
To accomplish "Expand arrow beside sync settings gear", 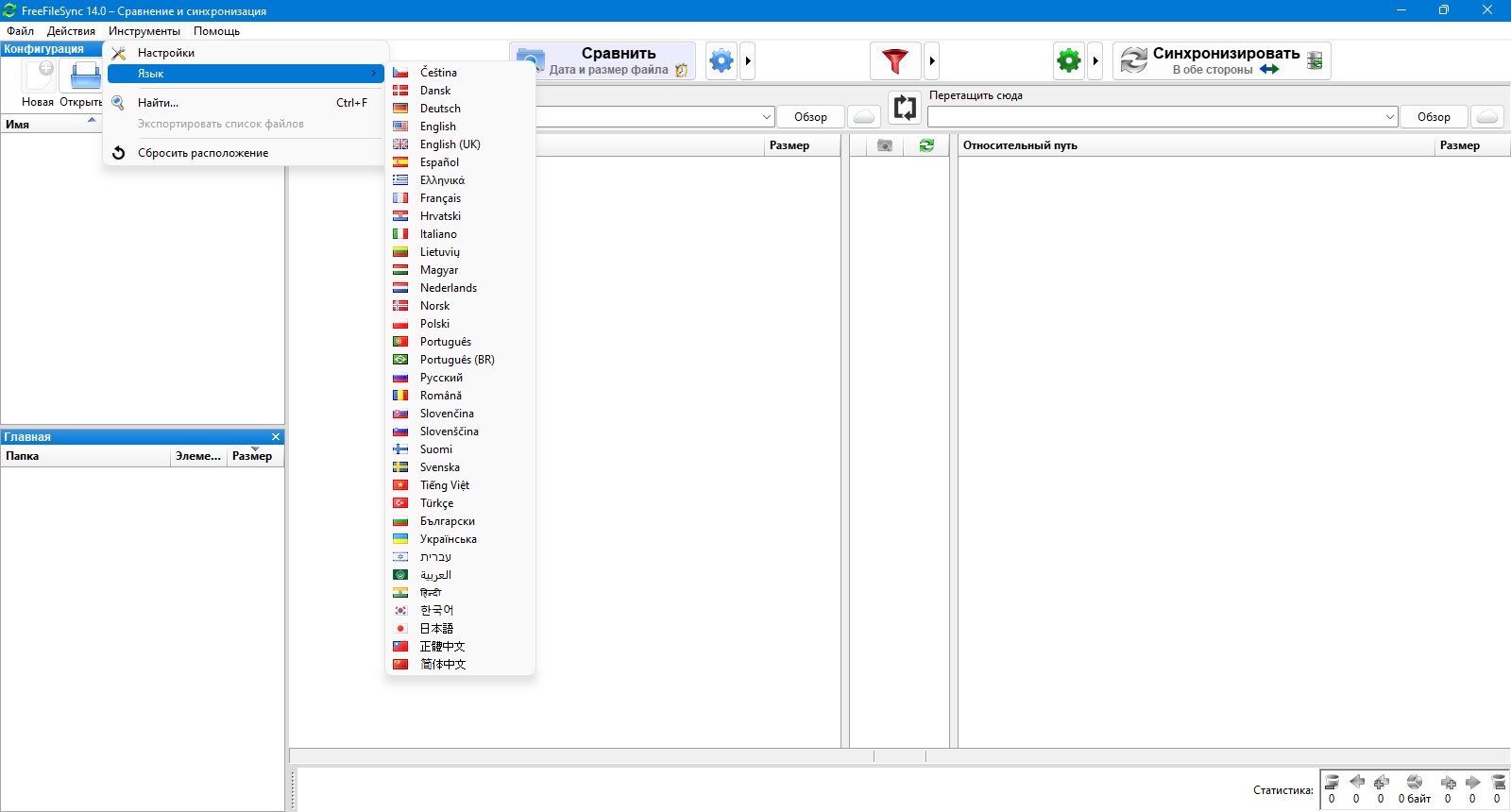I will (1095, 61).
